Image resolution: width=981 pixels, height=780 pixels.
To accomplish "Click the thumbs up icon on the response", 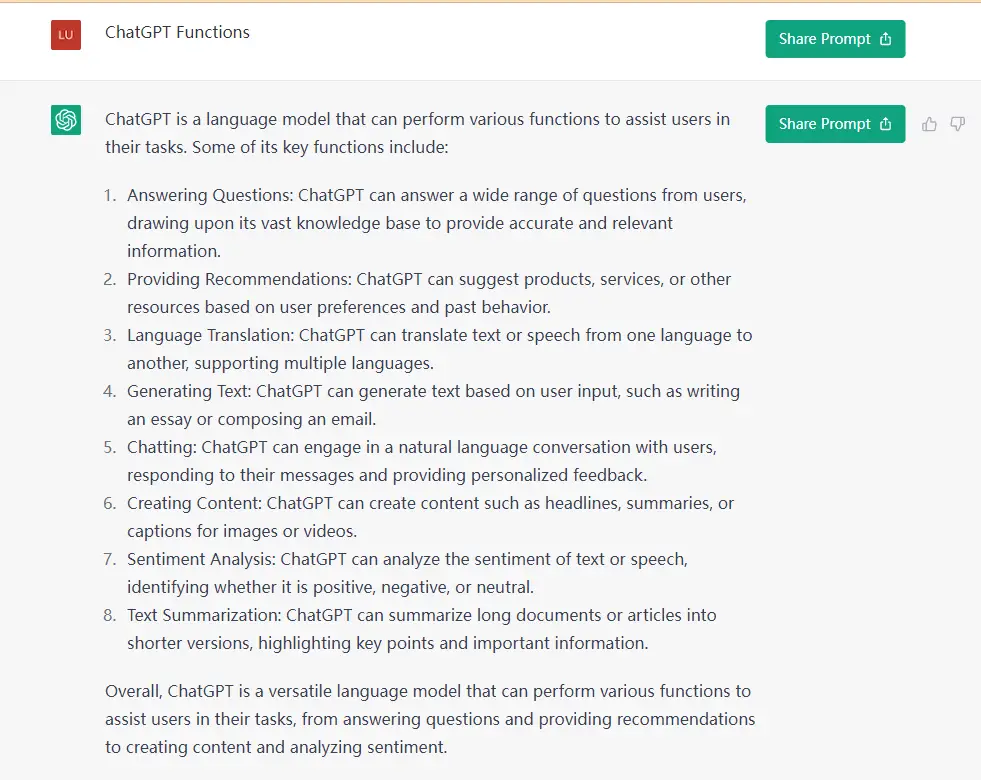I will [x=929, y=124].
